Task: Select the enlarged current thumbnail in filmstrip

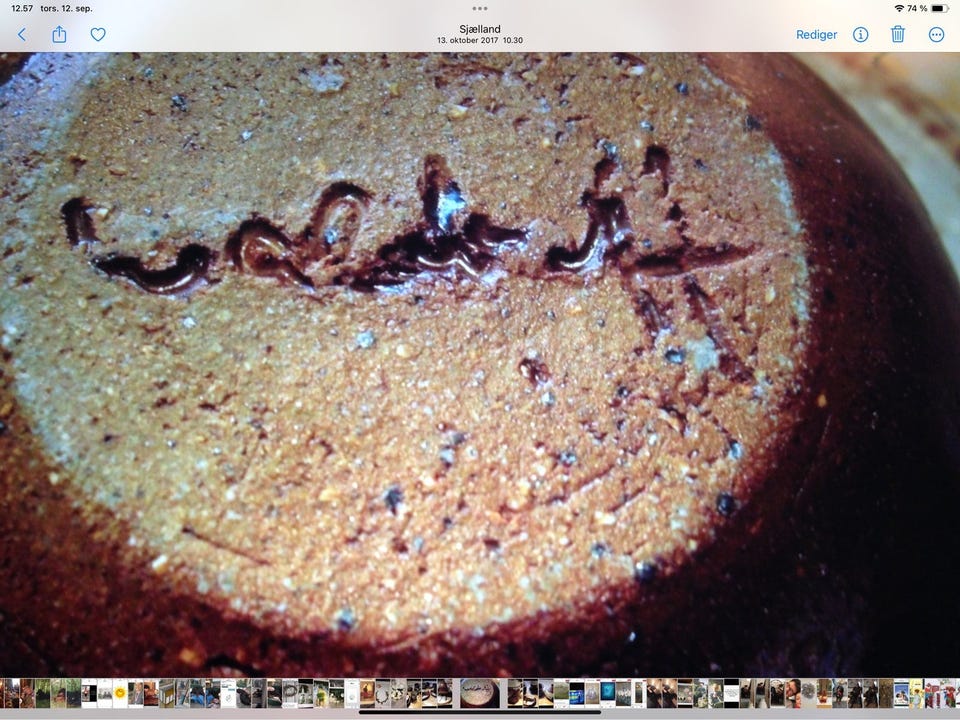Action: (x=479, y=693)
